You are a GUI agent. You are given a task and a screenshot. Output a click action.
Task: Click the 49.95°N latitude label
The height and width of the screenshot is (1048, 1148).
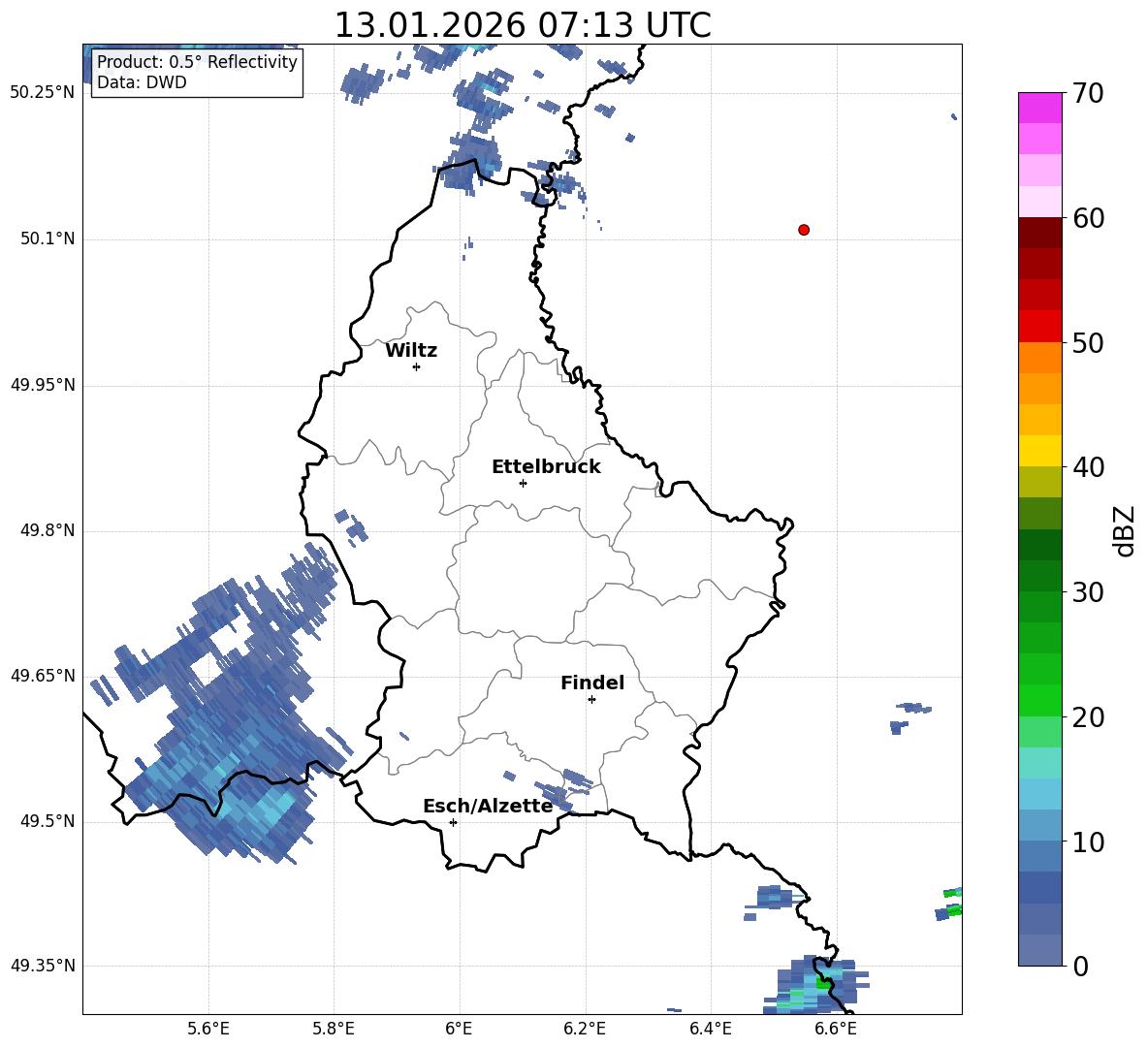(43, 385)
